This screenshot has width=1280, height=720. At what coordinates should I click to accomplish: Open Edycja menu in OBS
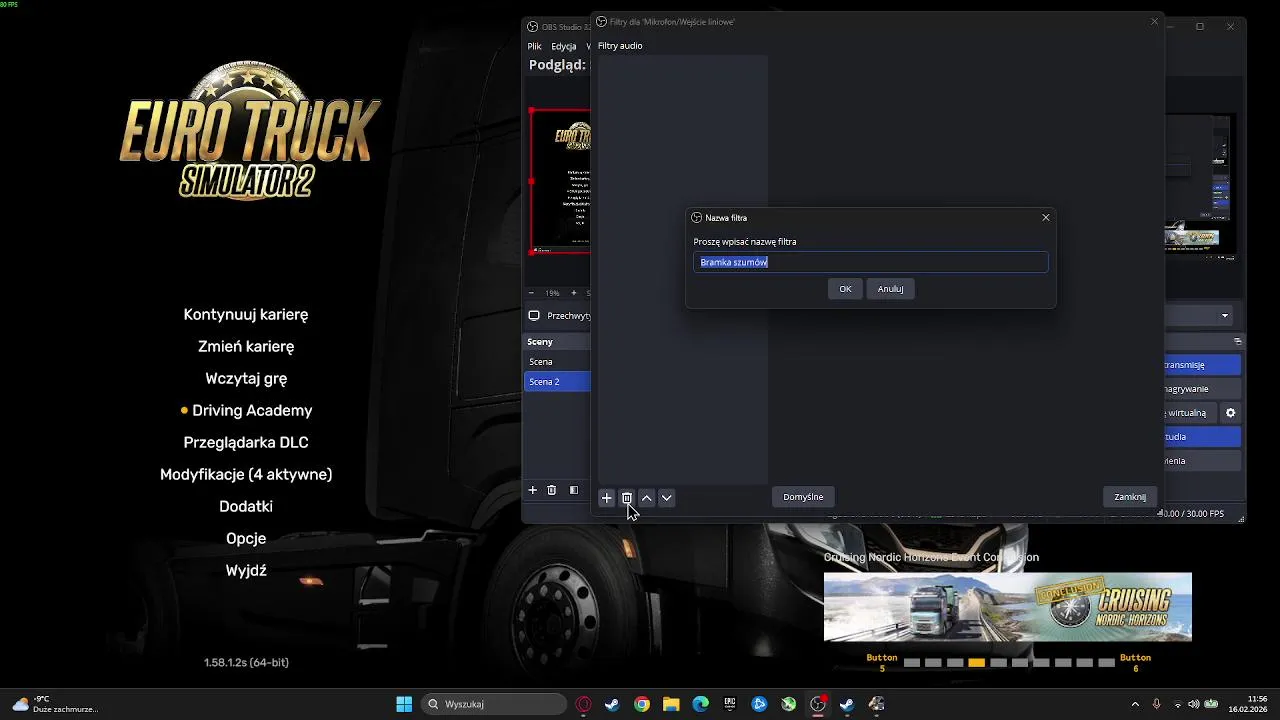(x=564, y=46)
